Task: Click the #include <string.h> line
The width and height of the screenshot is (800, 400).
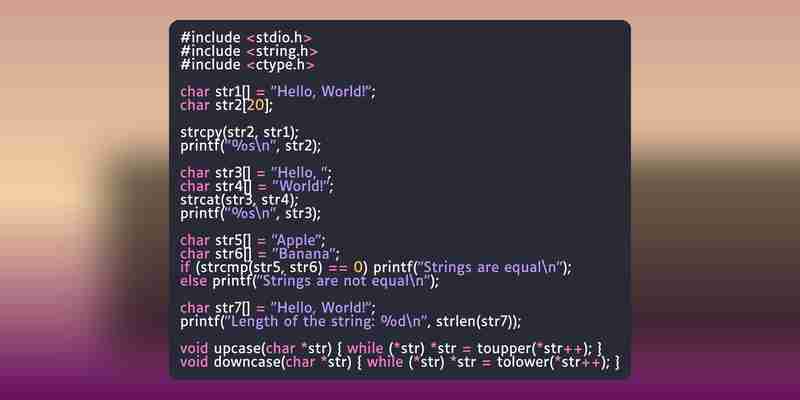Action: (x=249, y=52)
